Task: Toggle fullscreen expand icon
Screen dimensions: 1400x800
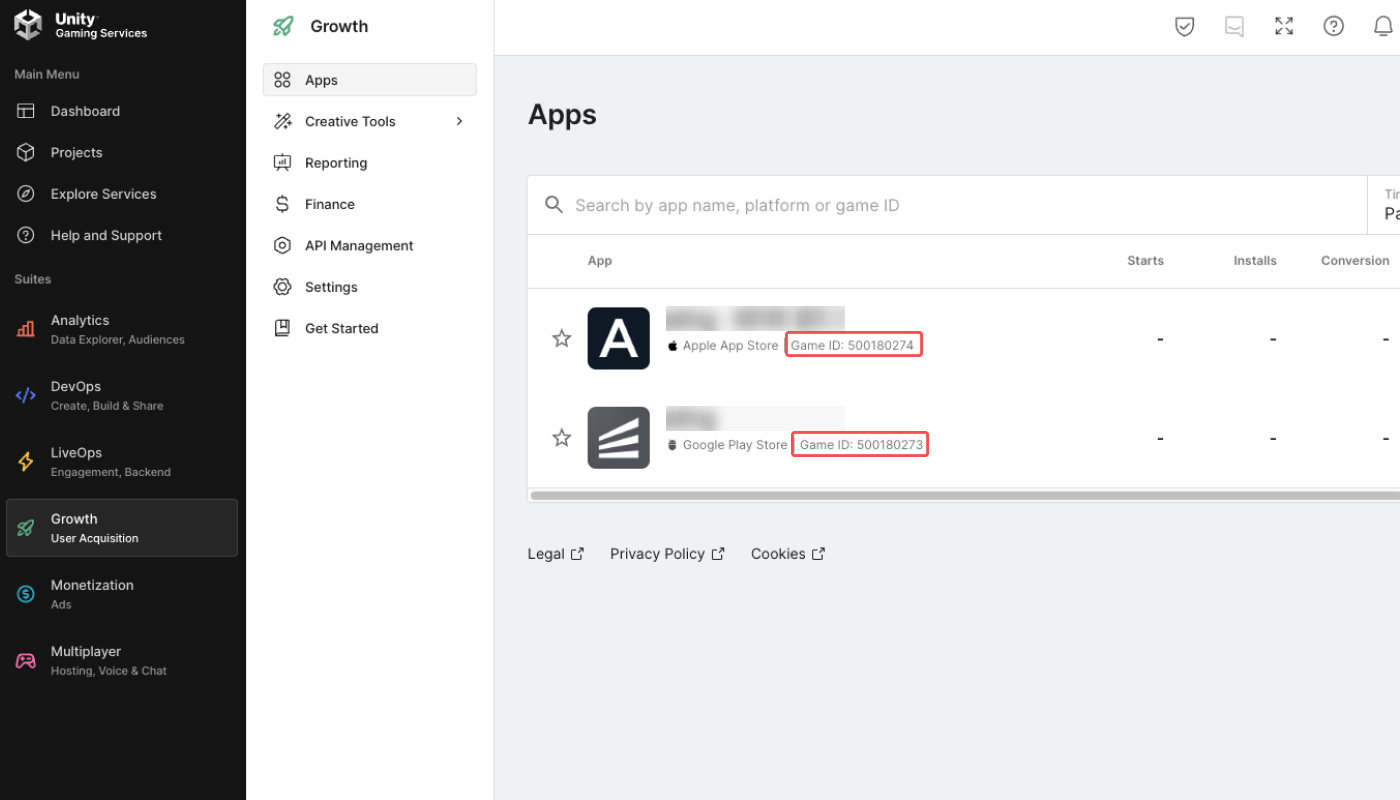Action: coord(1285,27)
